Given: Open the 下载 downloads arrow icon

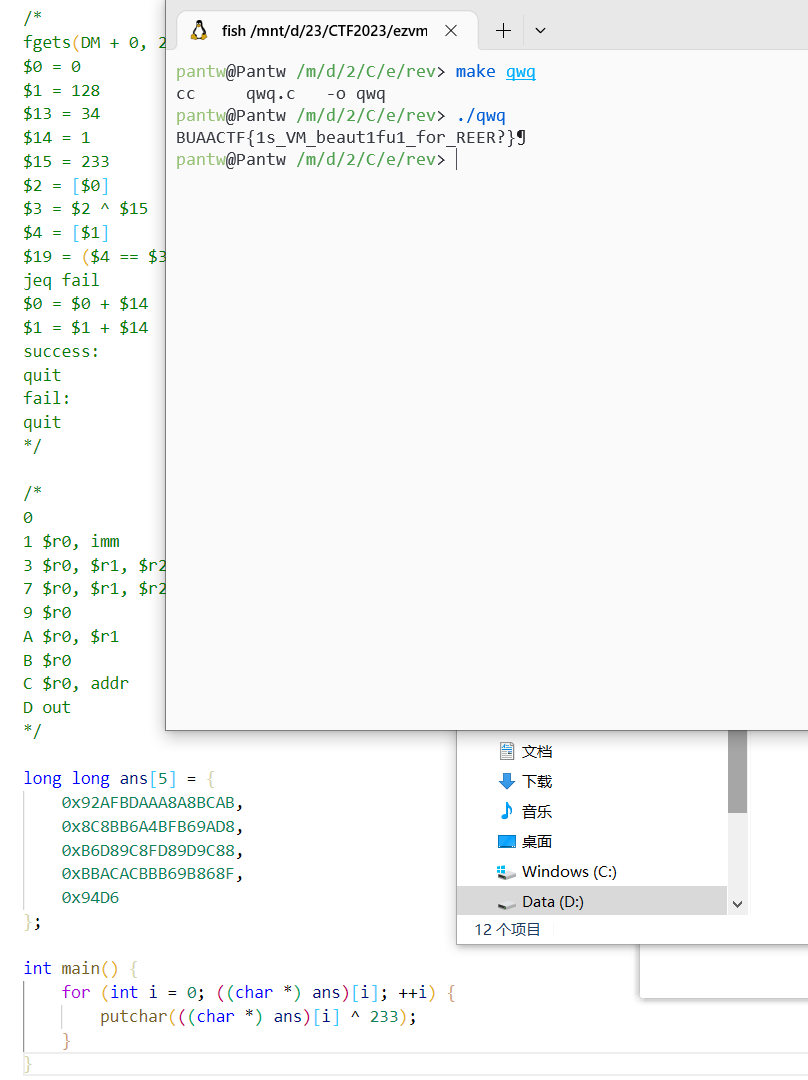Looking at the screenshot, I should 506,781.
